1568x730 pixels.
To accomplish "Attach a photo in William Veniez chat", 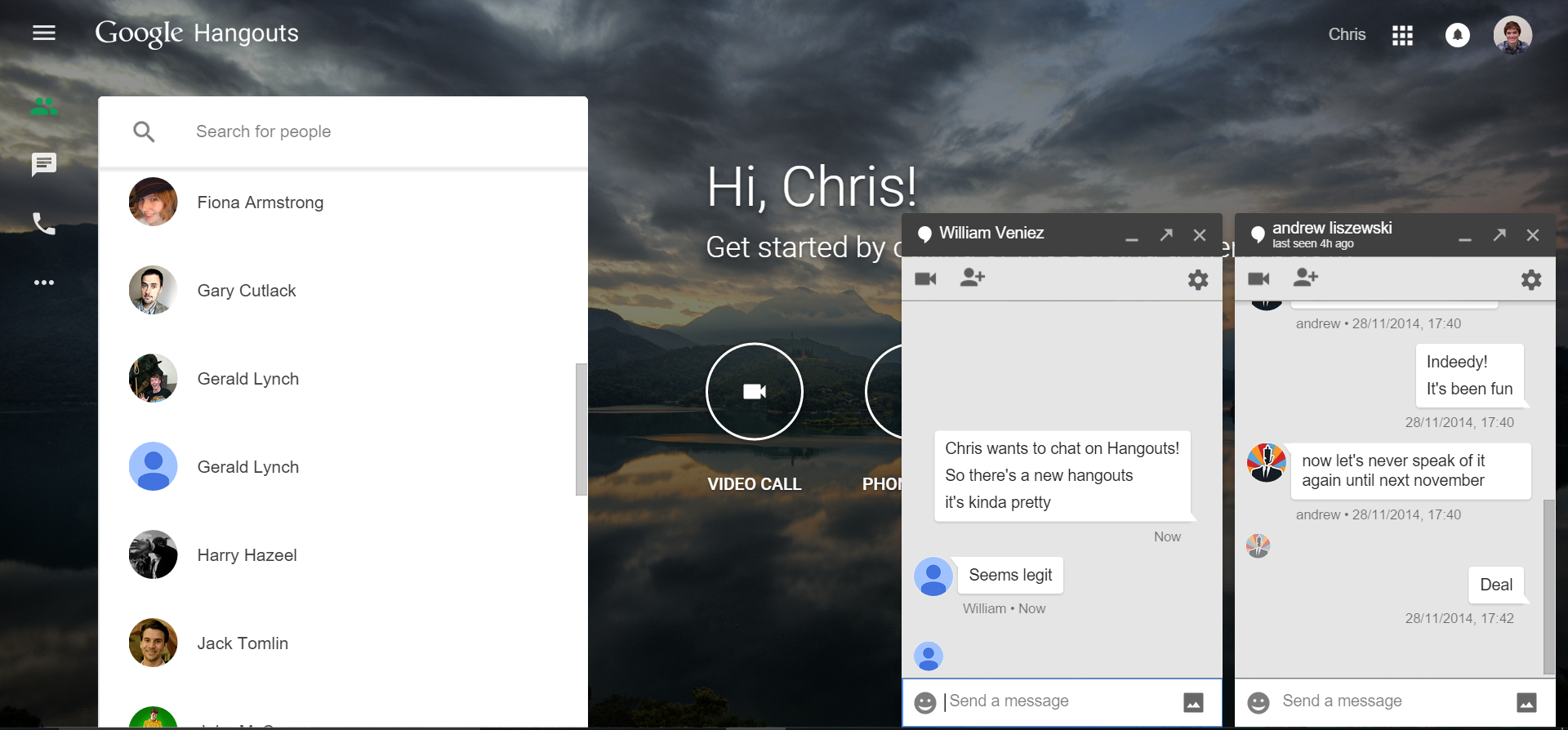I will pyautogui.click(x=1193, y=702).
